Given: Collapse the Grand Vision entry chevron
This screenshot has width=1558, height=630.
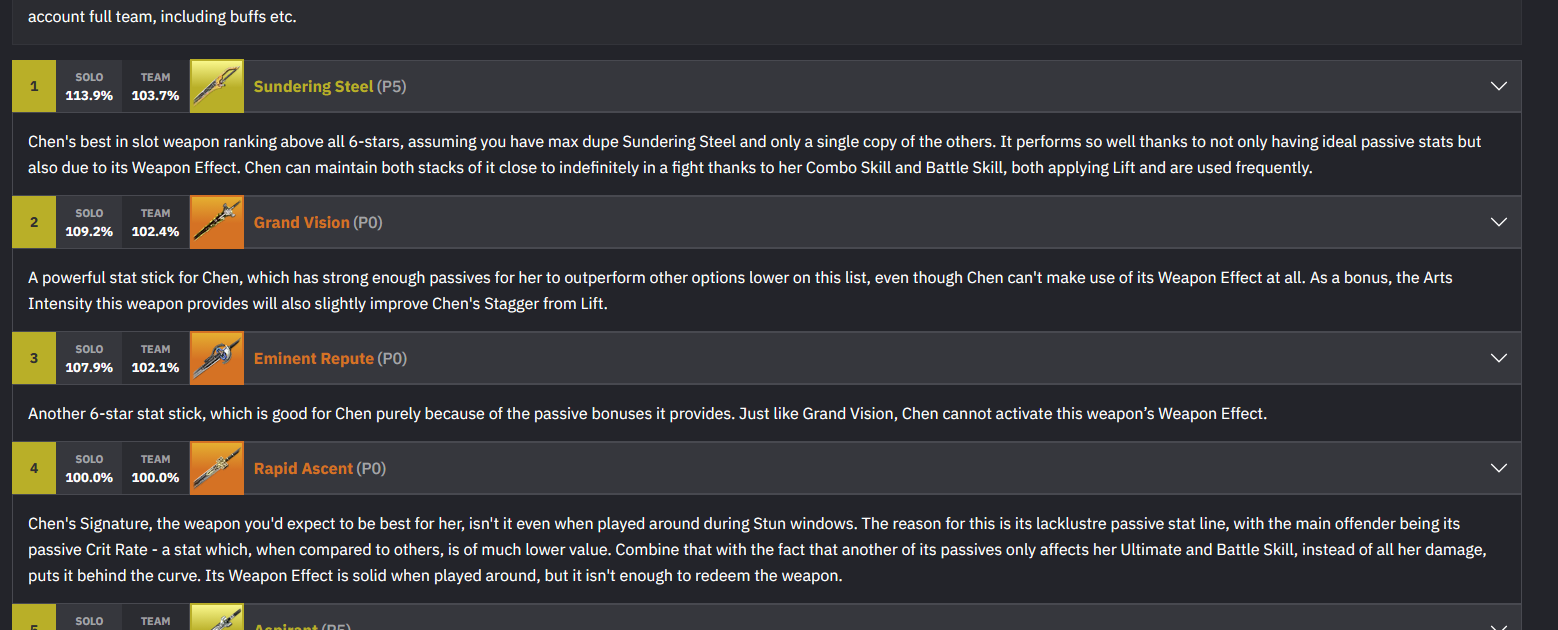Looking at the screenshot, I should 1498,222.
